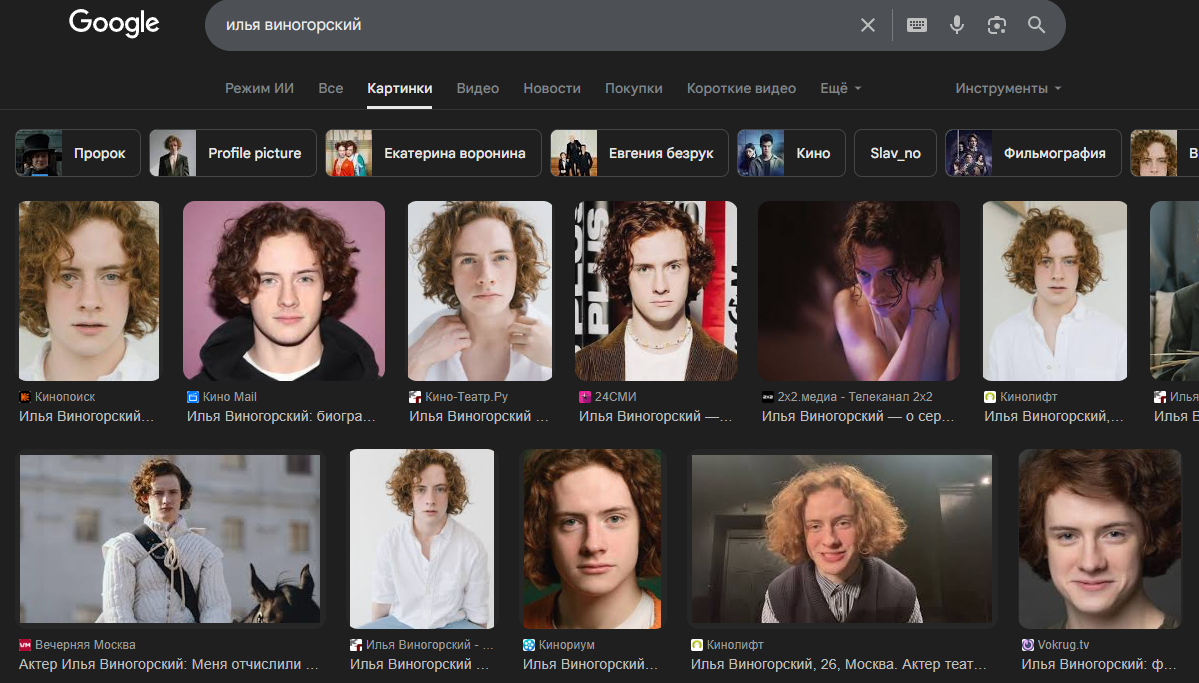Click the Вечерняя Москва source favicon
This screenshot has height=683, width=1199.
click(x=25, y=645)
